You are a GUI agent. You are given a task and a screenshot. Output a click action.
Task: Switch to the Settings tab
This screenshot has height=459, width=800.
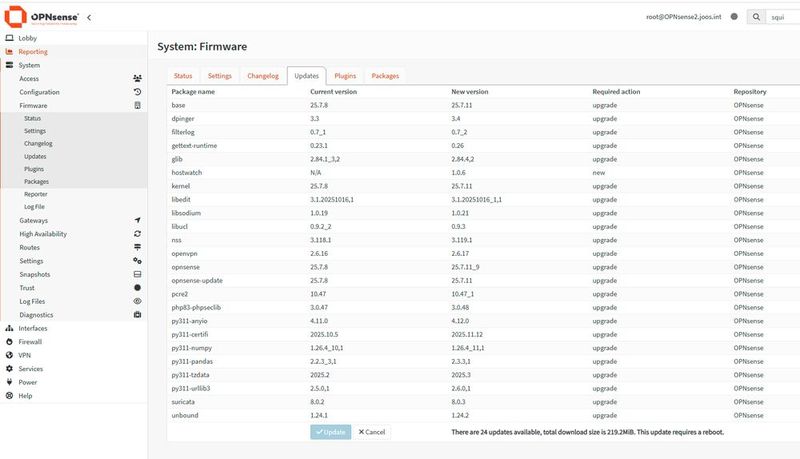click(219, 75)
